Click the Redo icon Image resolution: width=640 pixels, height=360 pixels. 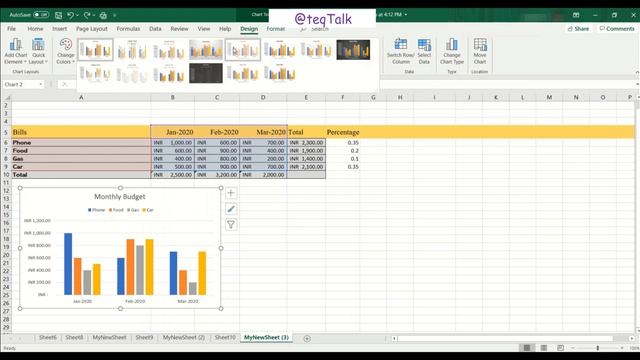87,15
